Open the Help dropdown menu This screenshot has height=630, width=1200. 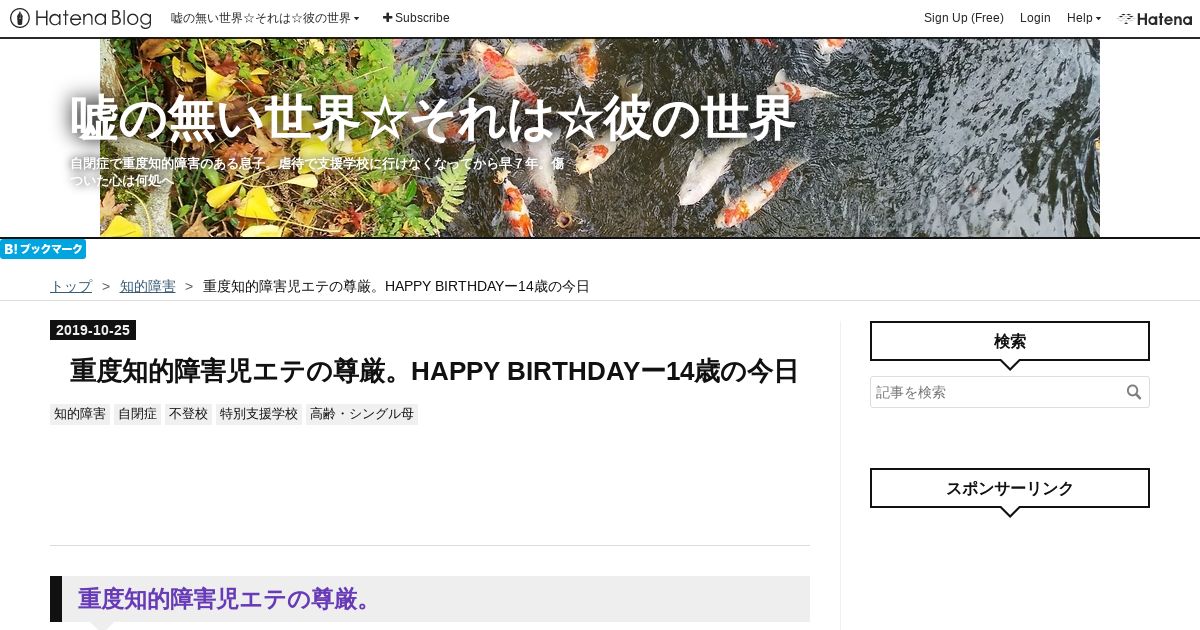tap(1084, 18)
